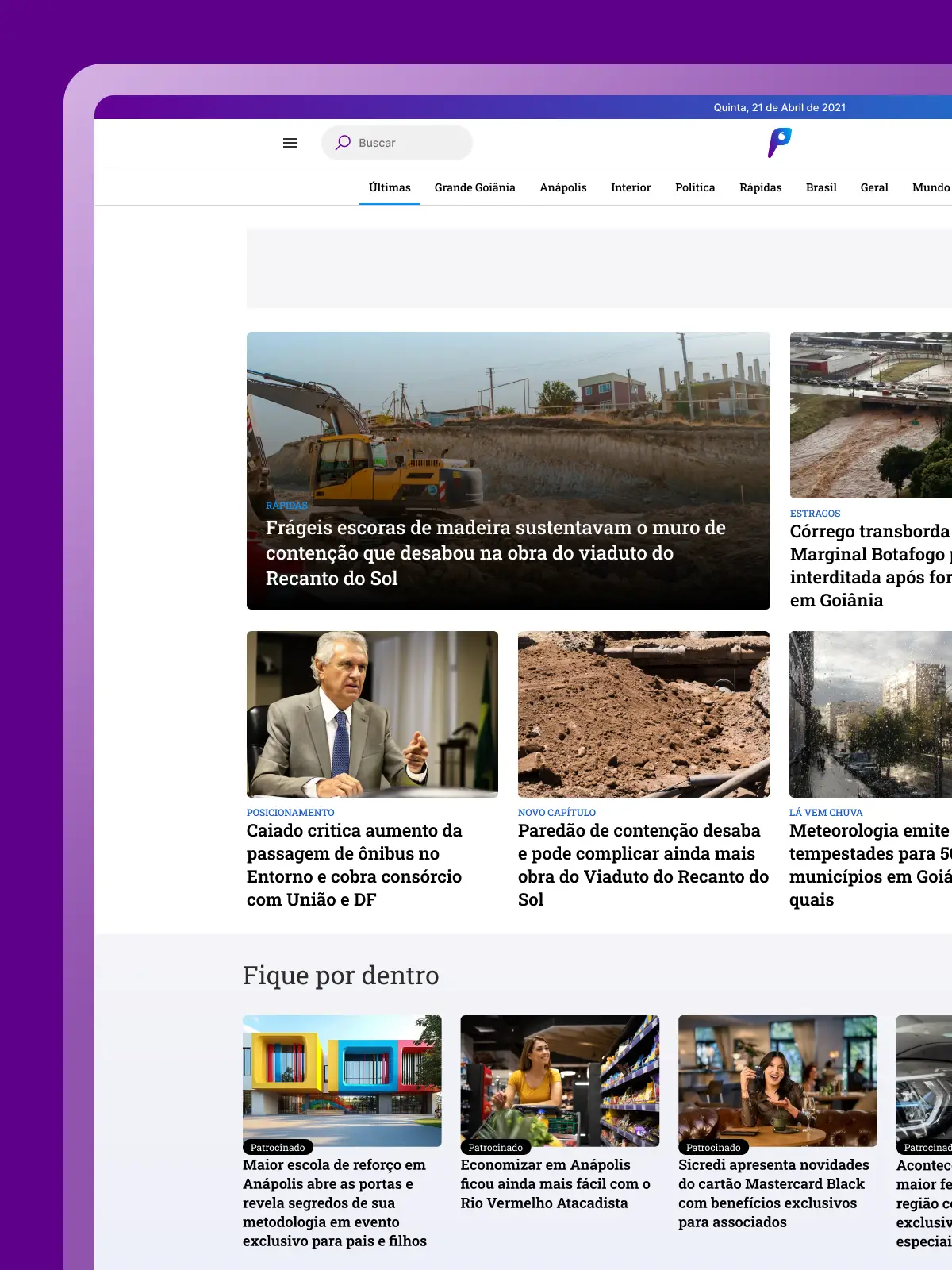The image size is (952, 1270).
Task: Click the search magnifier icon
Action: pyautogui.click(x=343, y=143)
